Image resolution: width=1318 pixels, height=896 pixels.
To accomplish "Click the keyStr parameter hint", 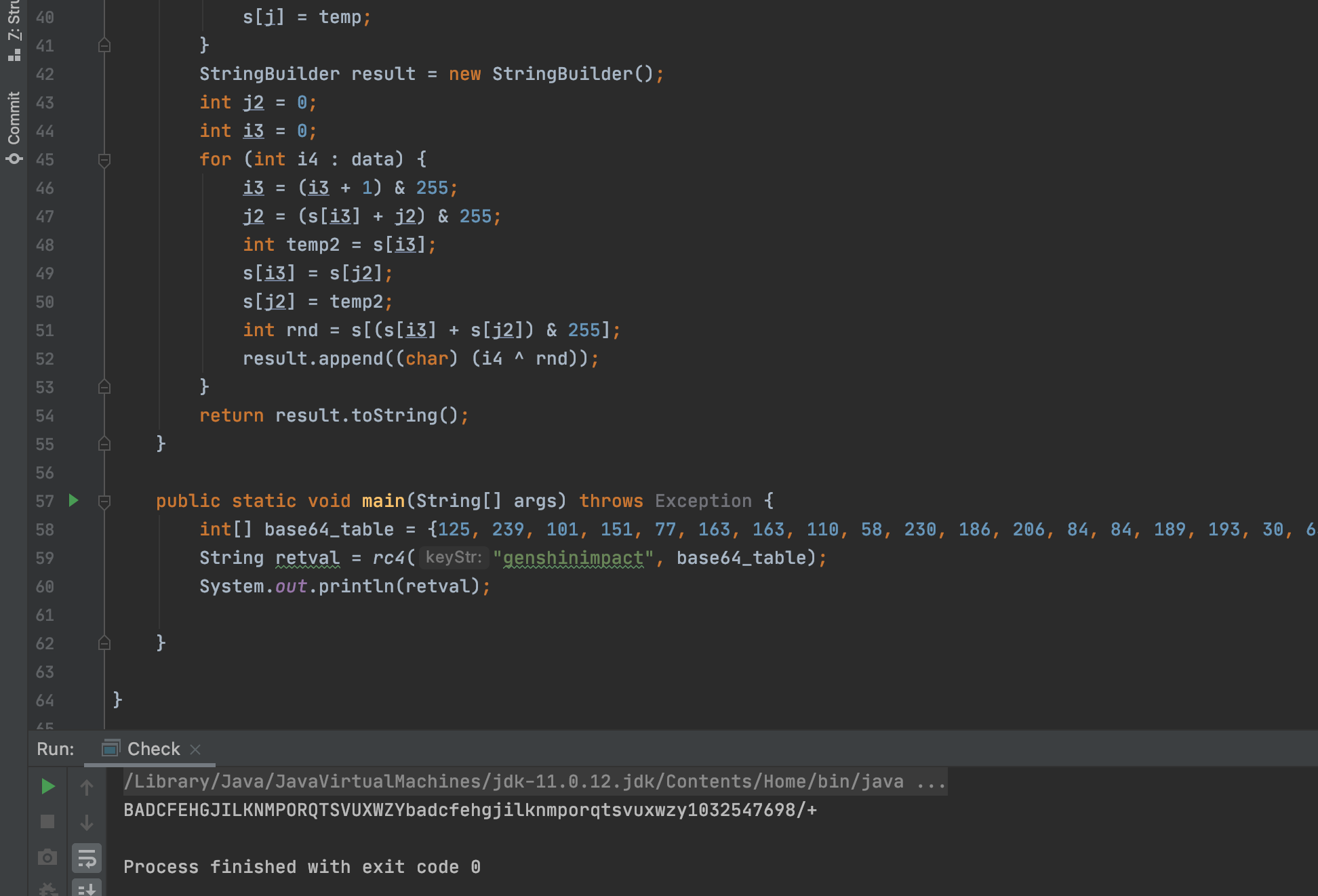I will (x=454, y=557).
